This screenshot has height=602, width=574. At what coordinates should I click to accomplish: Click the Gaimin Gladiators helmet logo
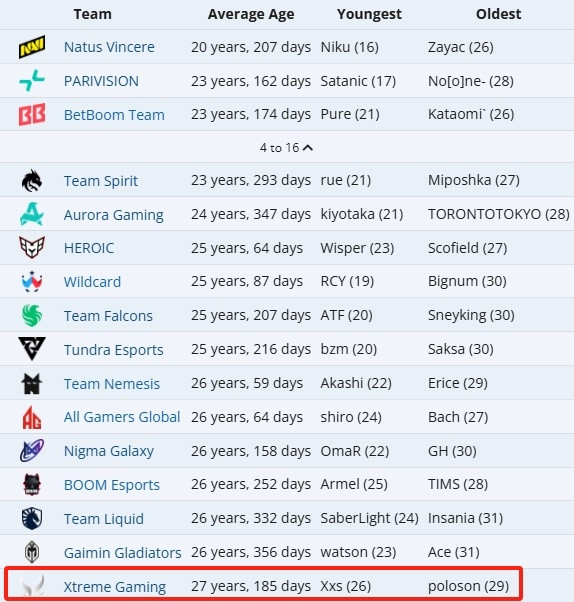click(32, 552)
